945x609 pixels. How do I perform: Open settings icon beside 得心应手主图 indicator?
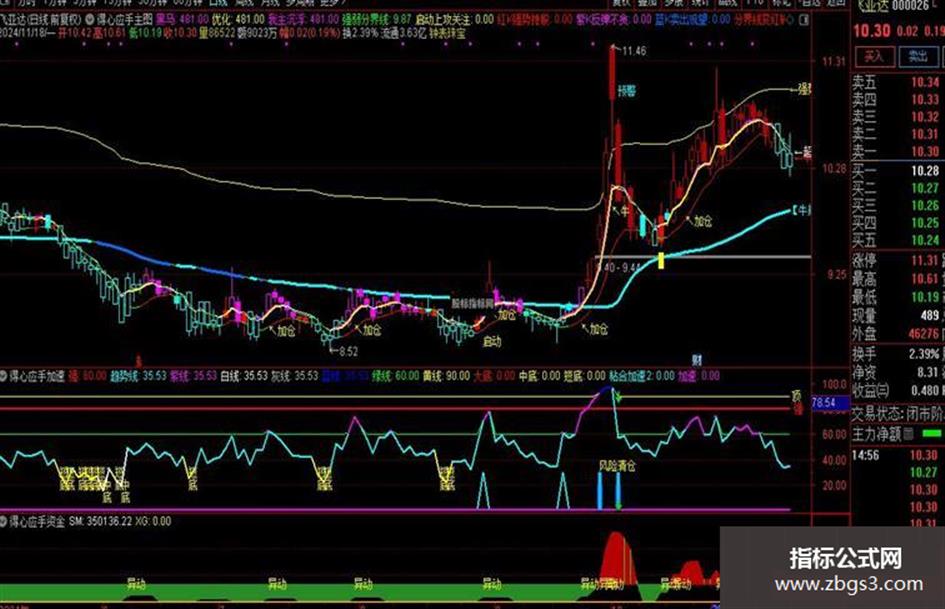89,19
